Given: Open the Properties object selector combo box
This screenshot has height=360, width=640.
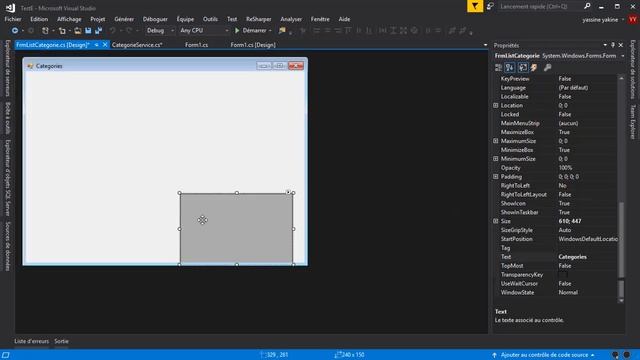Looking at the screenshot, I should (559, 56).
